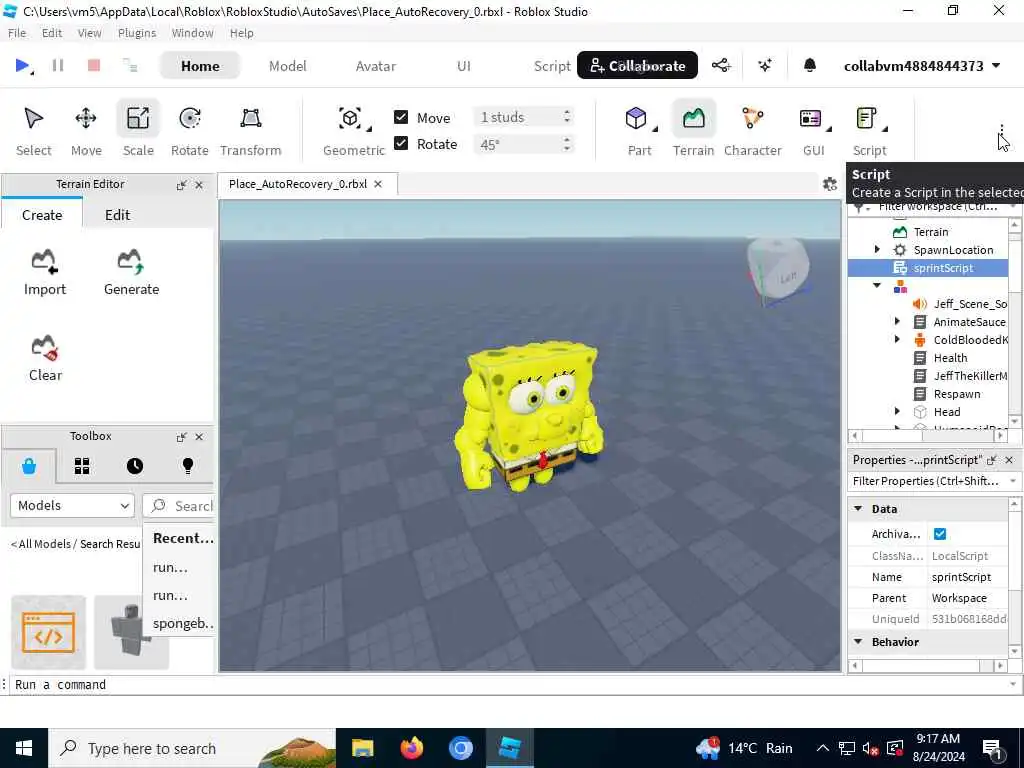Image resolution: width=1024 pixels, height=768 pixels.
Task: Toggle the Archivable property checkbox
Action: tap(940, 534)
